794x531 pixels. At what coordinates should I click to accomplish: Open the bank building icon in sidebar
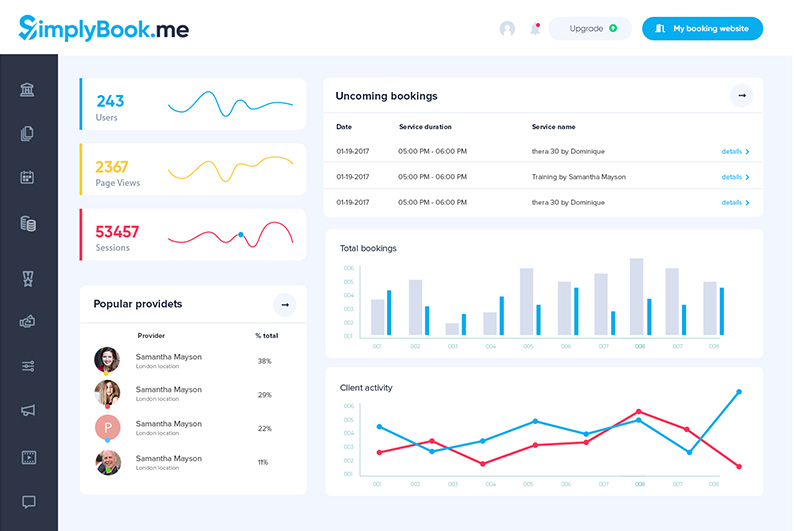pyautogui.click(x=28, y=90)
